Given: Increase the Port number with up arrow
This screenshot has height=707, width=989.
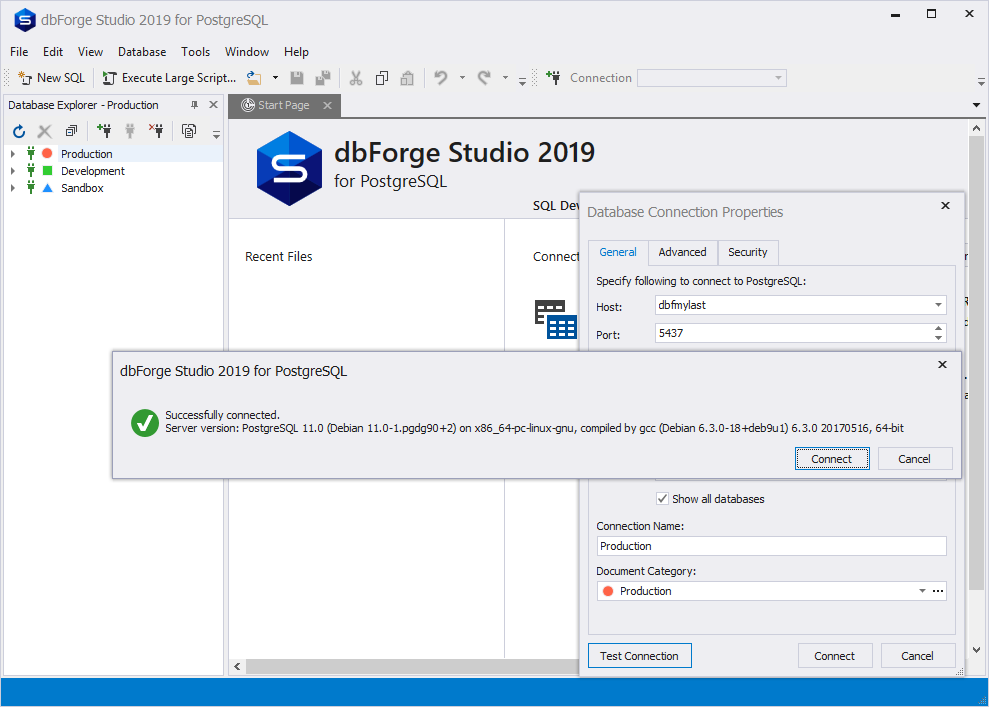Looking at the screenshot, I should 939,329.
